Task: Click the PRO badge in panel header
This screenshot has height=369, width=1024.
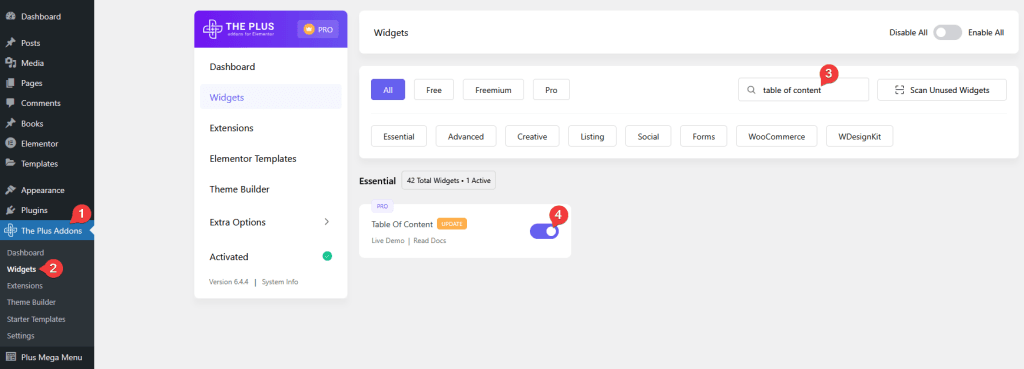Action: point(318,29)
